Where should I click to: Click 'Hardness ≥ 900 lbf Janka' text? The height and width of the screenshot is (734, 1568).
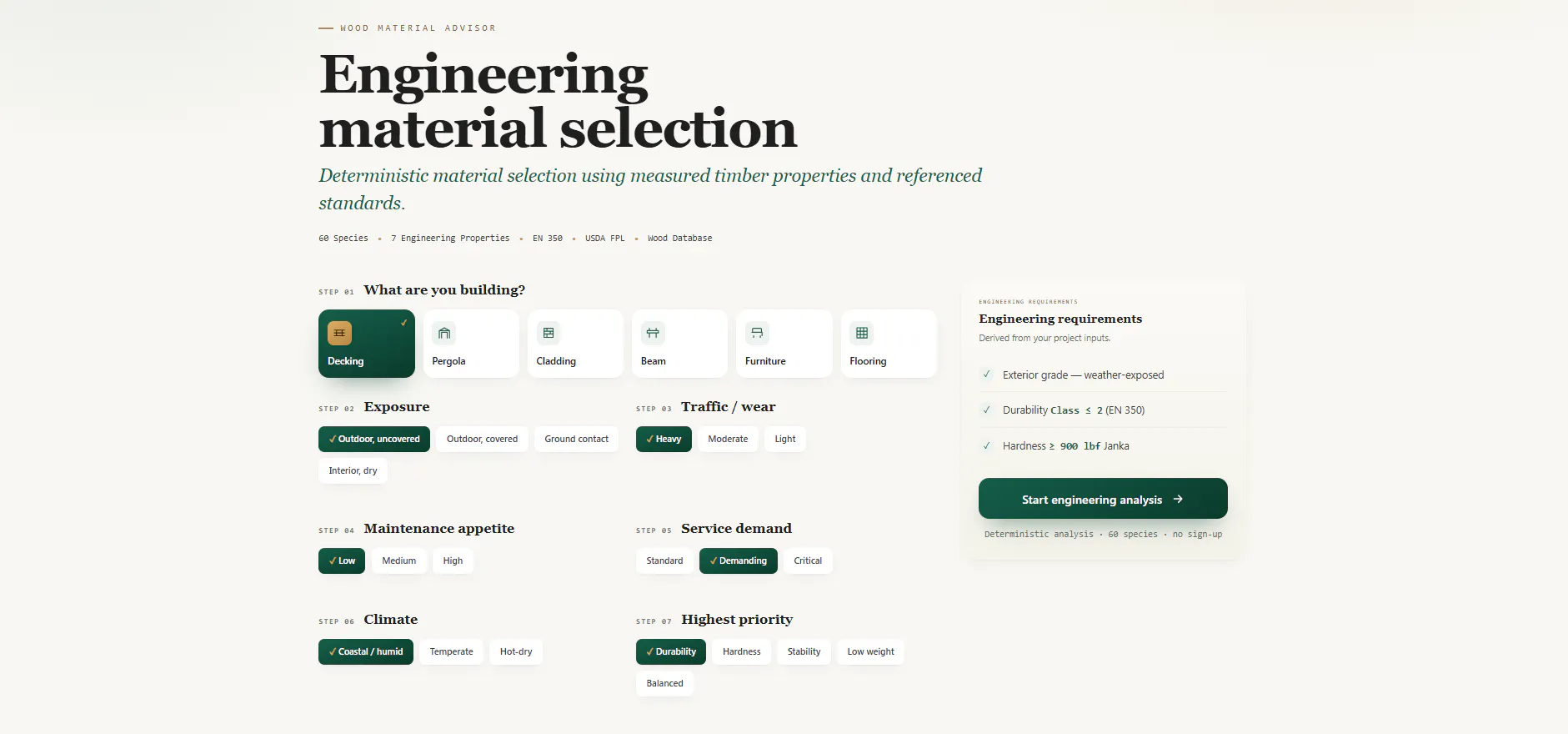point(1065,445)
